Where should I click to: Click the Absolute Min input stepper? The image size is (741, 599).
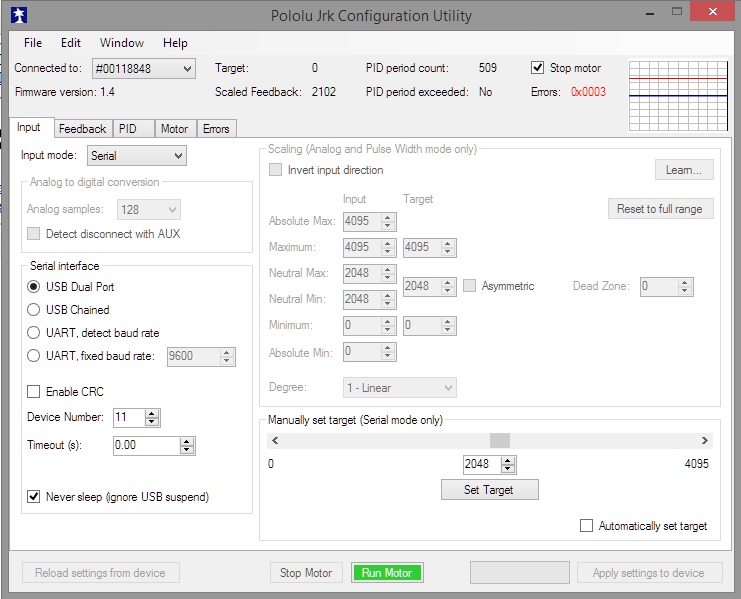pyautogui.click(x=388, y=351)
